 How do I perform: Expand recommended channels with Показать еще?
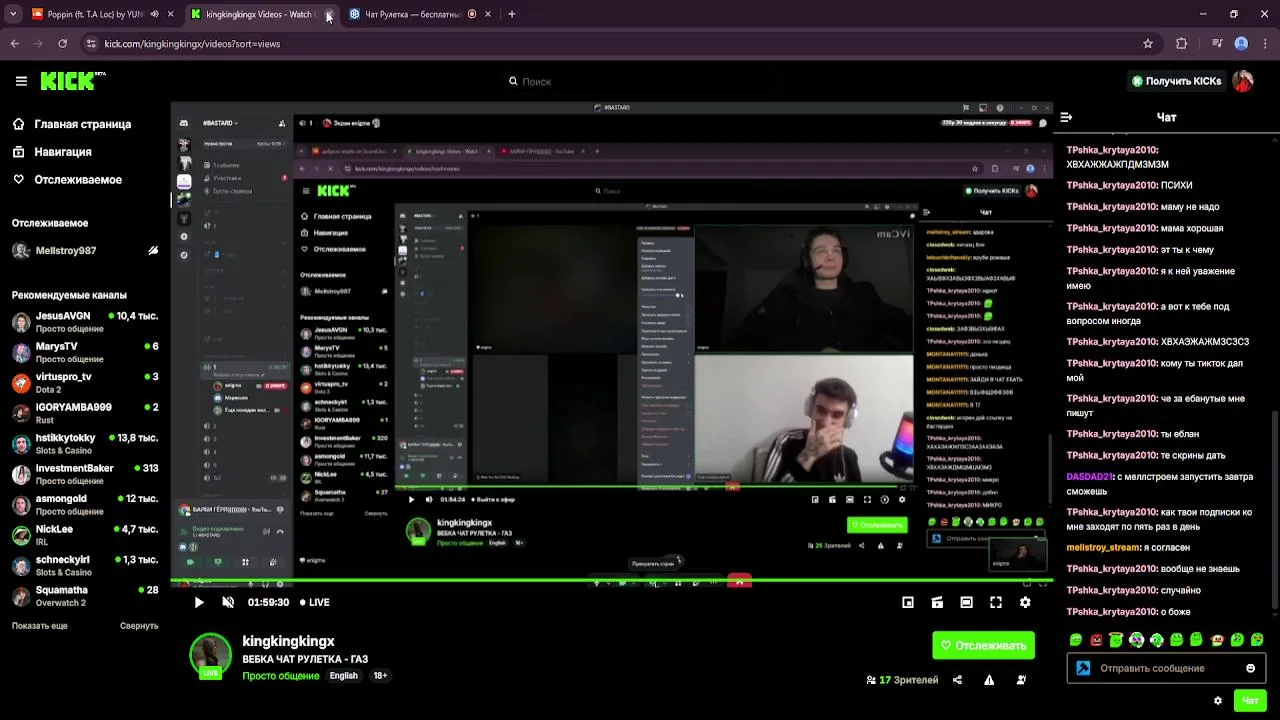pos(40,626)
